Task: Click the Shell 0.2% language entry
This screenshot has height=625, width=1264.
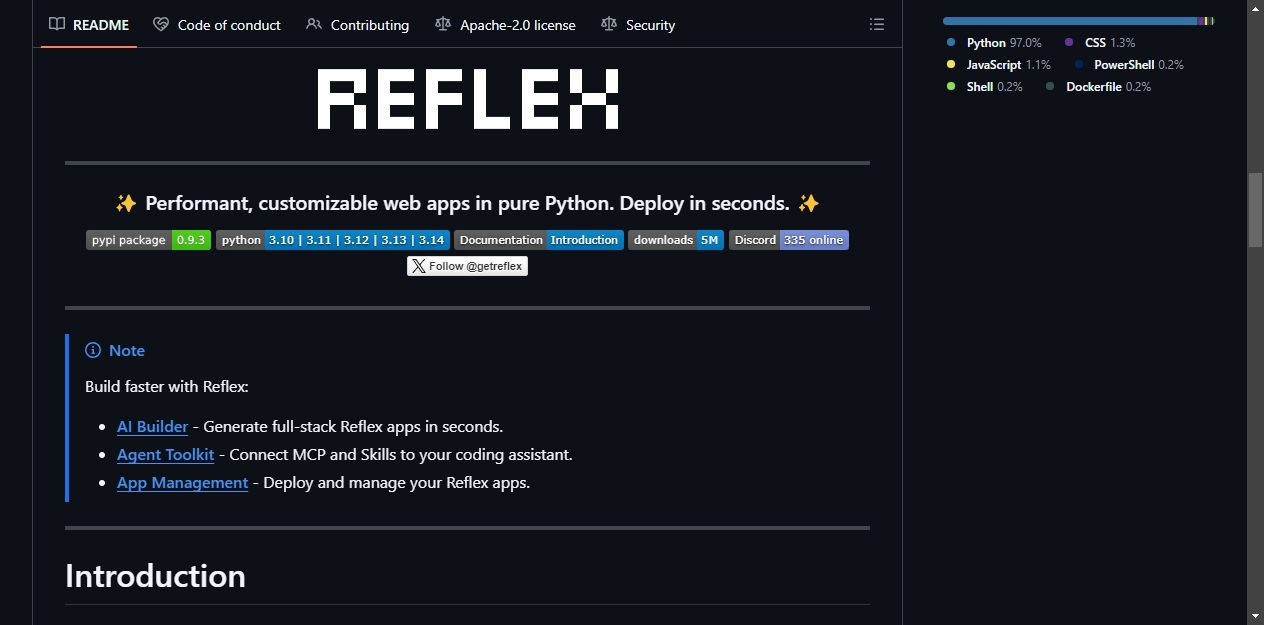Action: (985, 87)
